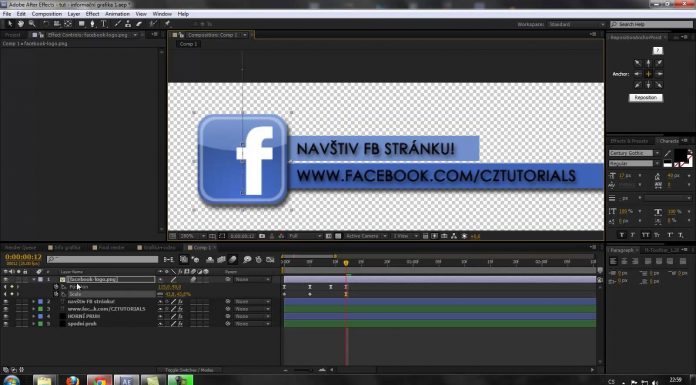Select the Hand tool

(20, 24)
